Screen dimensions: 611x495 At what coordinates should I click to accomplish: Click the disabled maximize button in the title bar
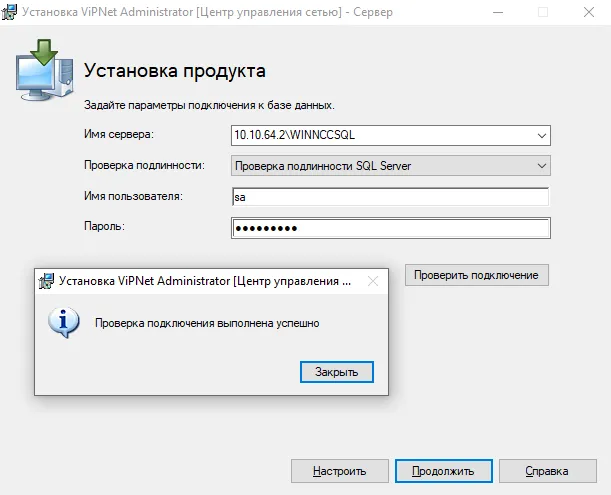click(543, 12)
